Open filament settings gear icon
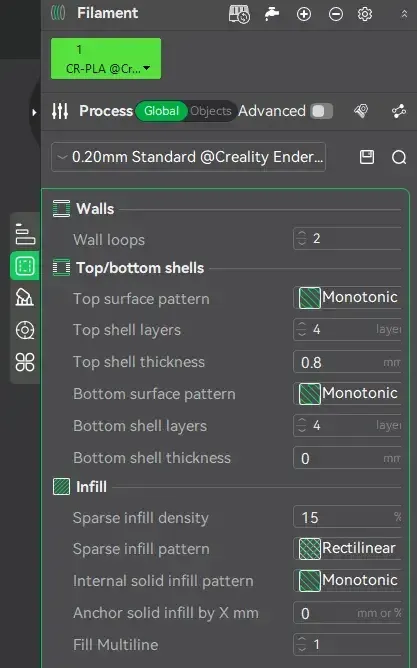 [365, 14]
